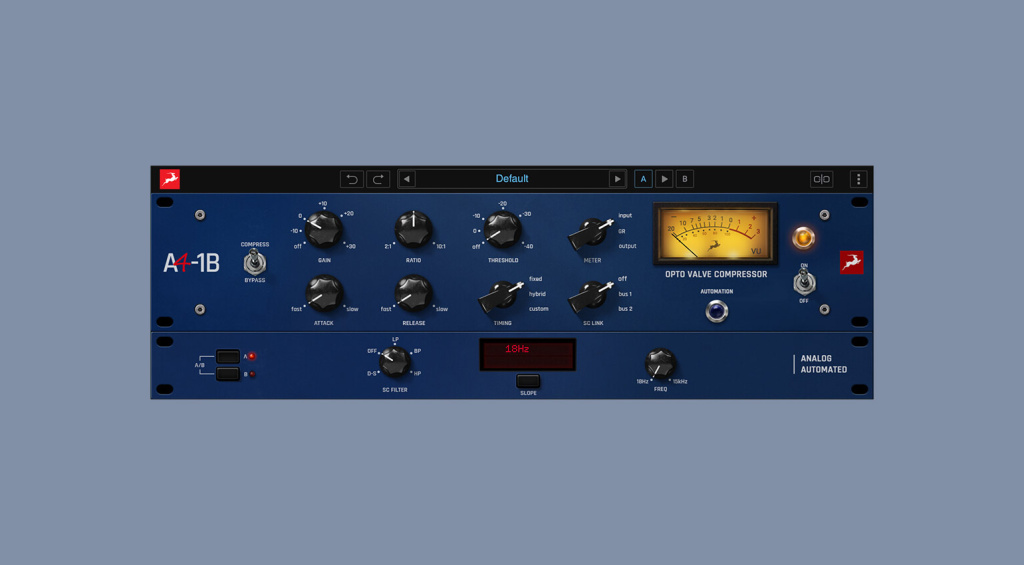Load the previous preset with left arrow
The width and height of the screenshot is (1024, 565).
coord(407,179)
